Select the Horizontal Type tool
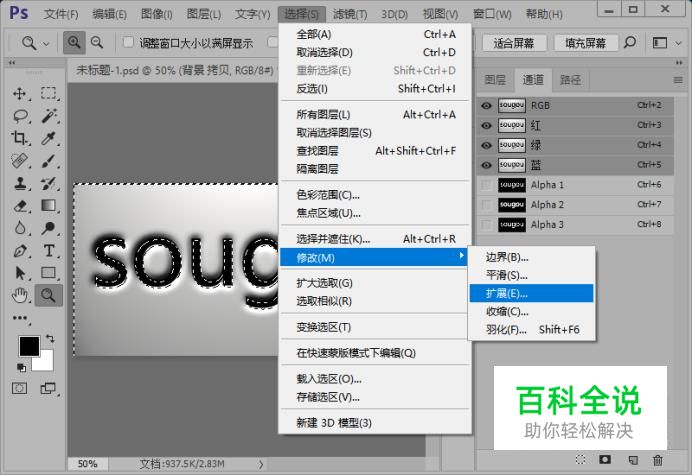692x475 pixels. (x=49, y=251)
